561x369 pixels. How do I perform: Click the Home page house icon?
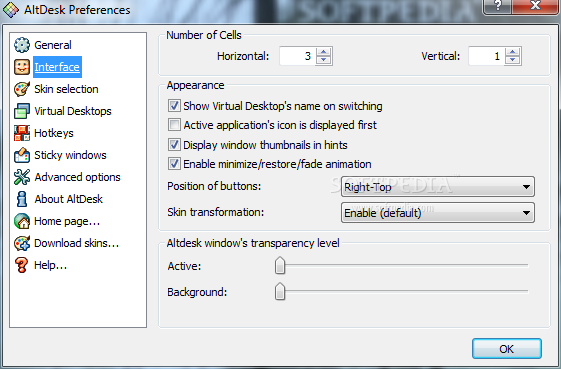click(22, 221)
